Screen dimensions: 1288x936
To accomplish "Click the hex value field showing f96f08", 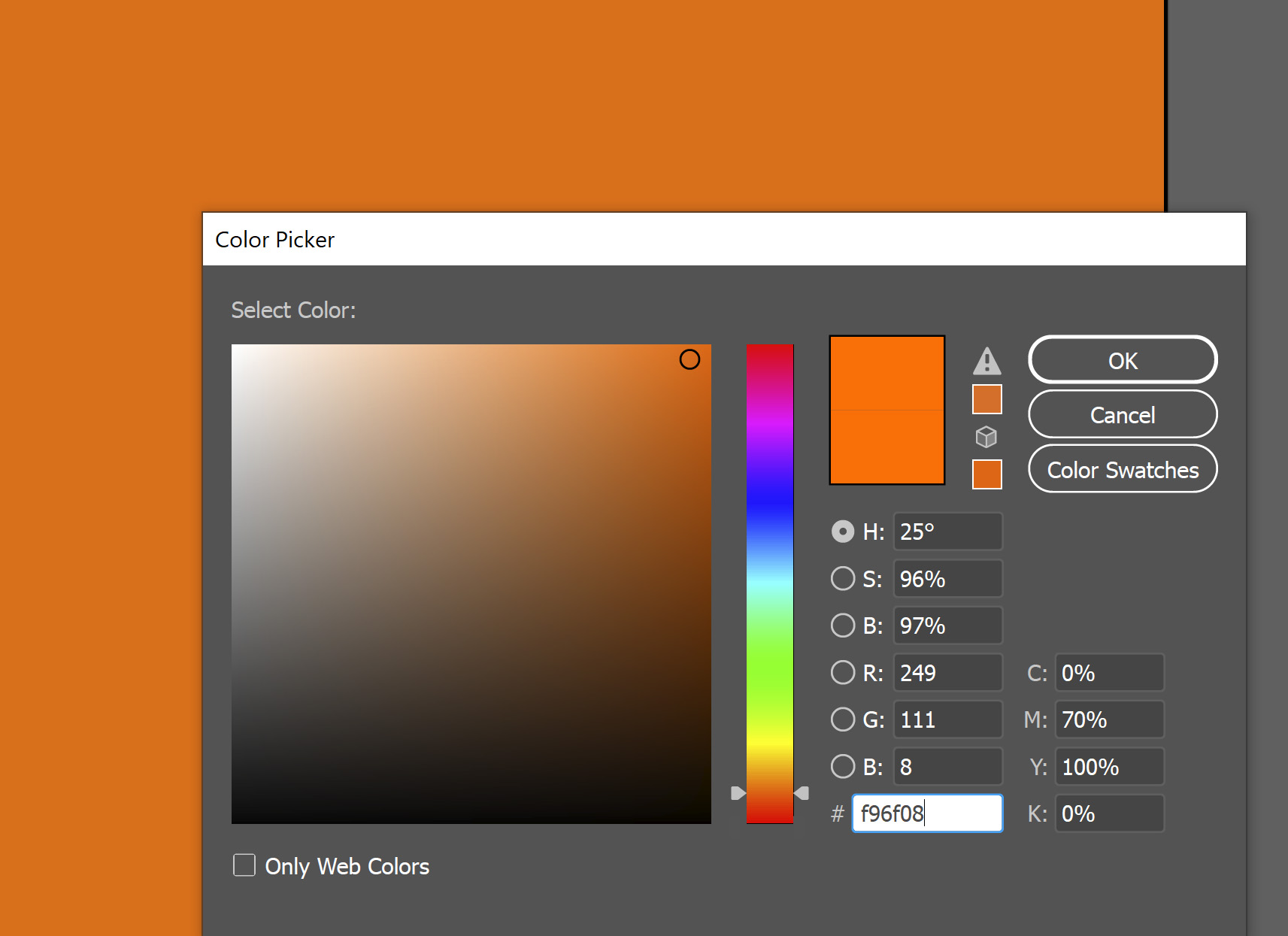I will coord(926,813).
